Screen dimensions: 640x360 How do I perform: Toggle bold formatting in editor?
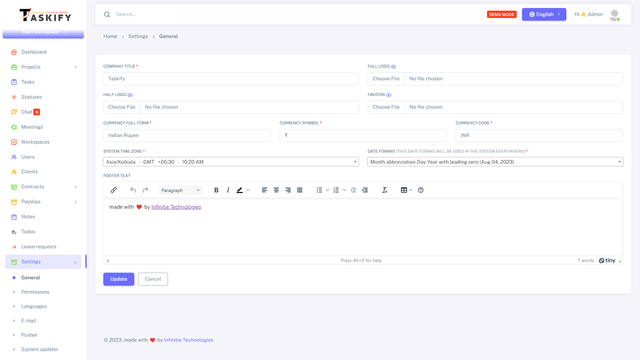216,190
